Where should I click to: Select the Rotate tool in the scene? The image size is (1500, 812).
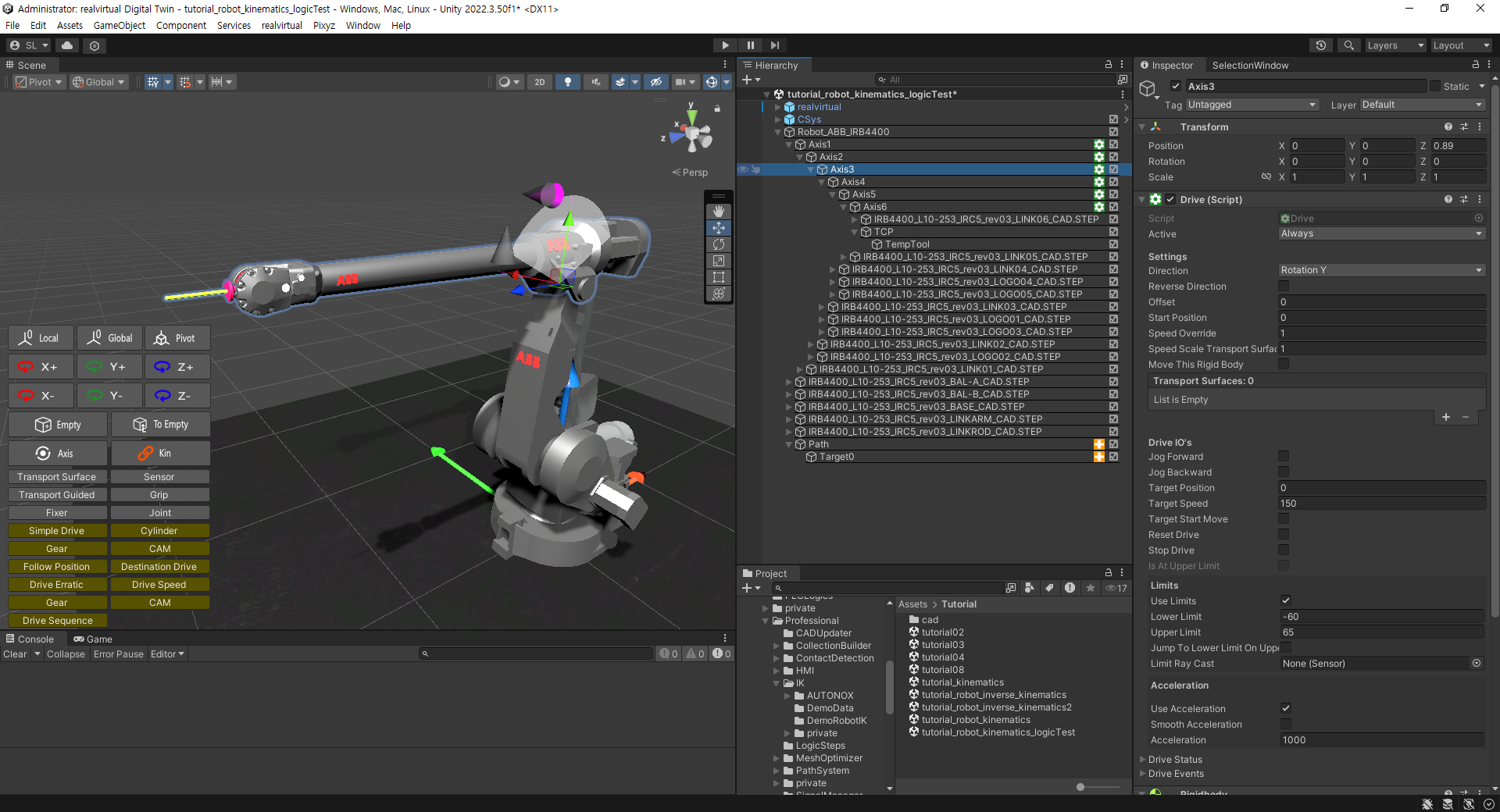(x=719, y=244)
